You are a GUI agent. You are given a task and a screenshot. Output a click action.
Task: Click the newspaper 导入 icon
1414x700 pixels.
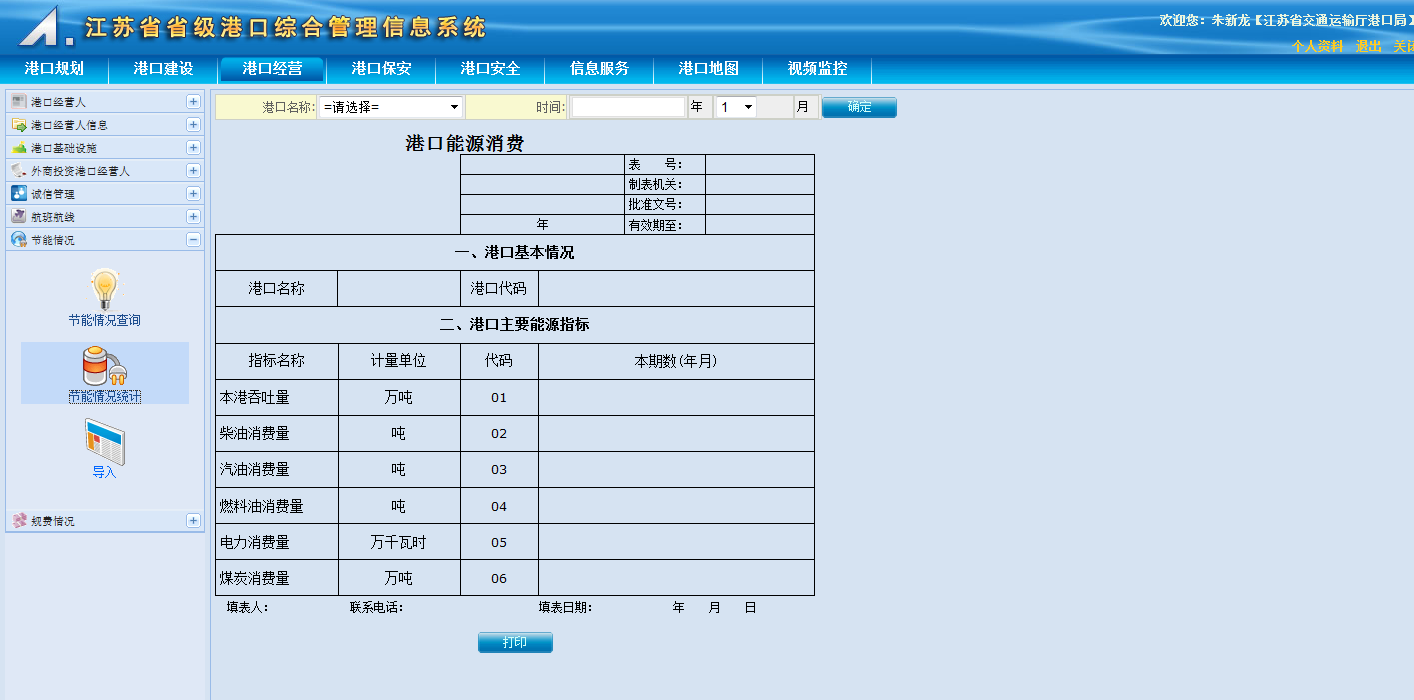click(x=104, y=442)
